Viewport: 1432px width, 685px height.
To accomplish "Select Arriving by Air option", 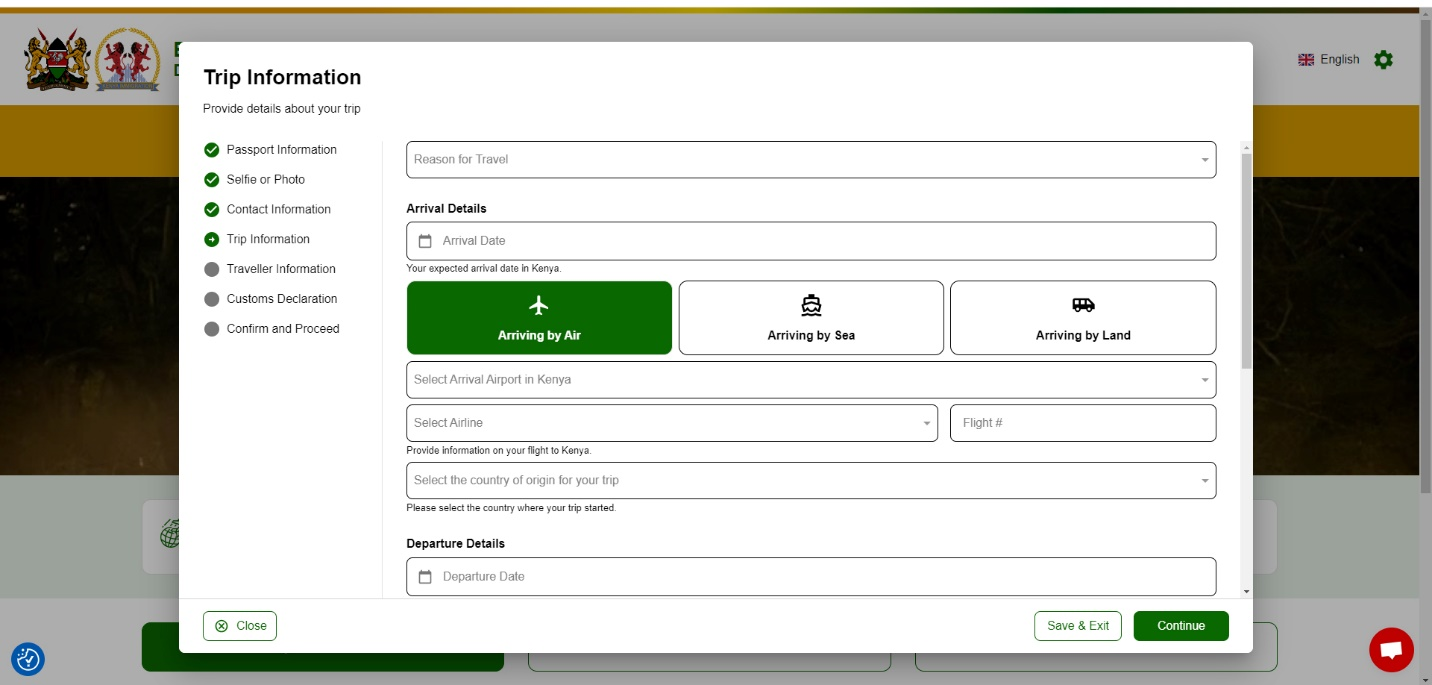I will coord(539,318).
